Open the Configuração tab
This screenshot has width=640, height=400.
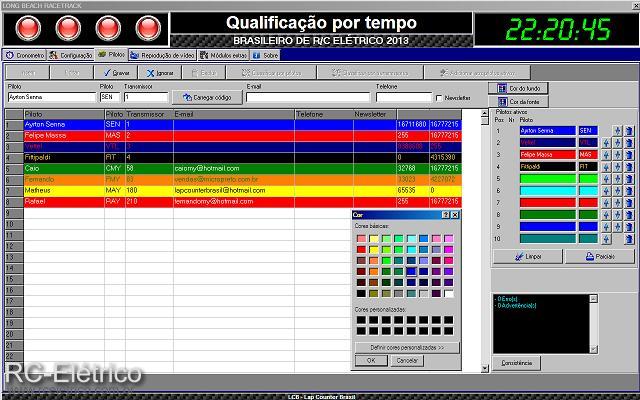[71, 56]
